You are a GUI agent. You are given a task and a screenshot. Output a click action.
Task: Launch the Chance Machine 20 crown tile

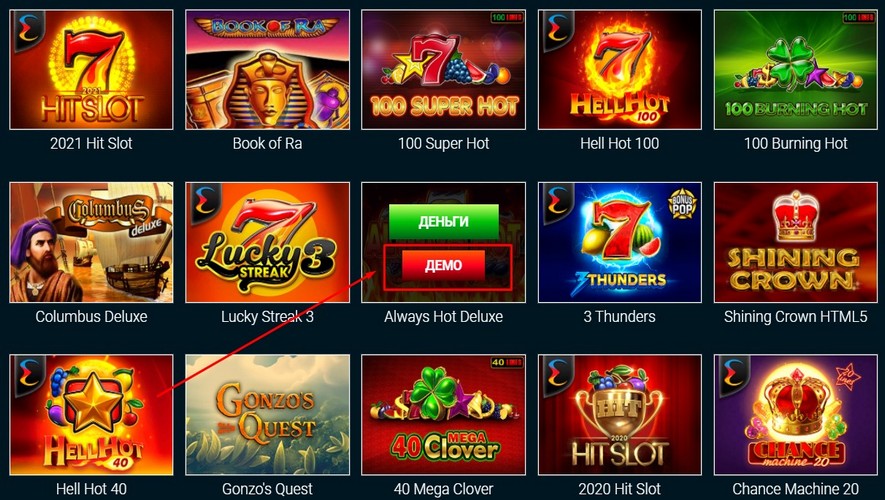pos(796,415)
